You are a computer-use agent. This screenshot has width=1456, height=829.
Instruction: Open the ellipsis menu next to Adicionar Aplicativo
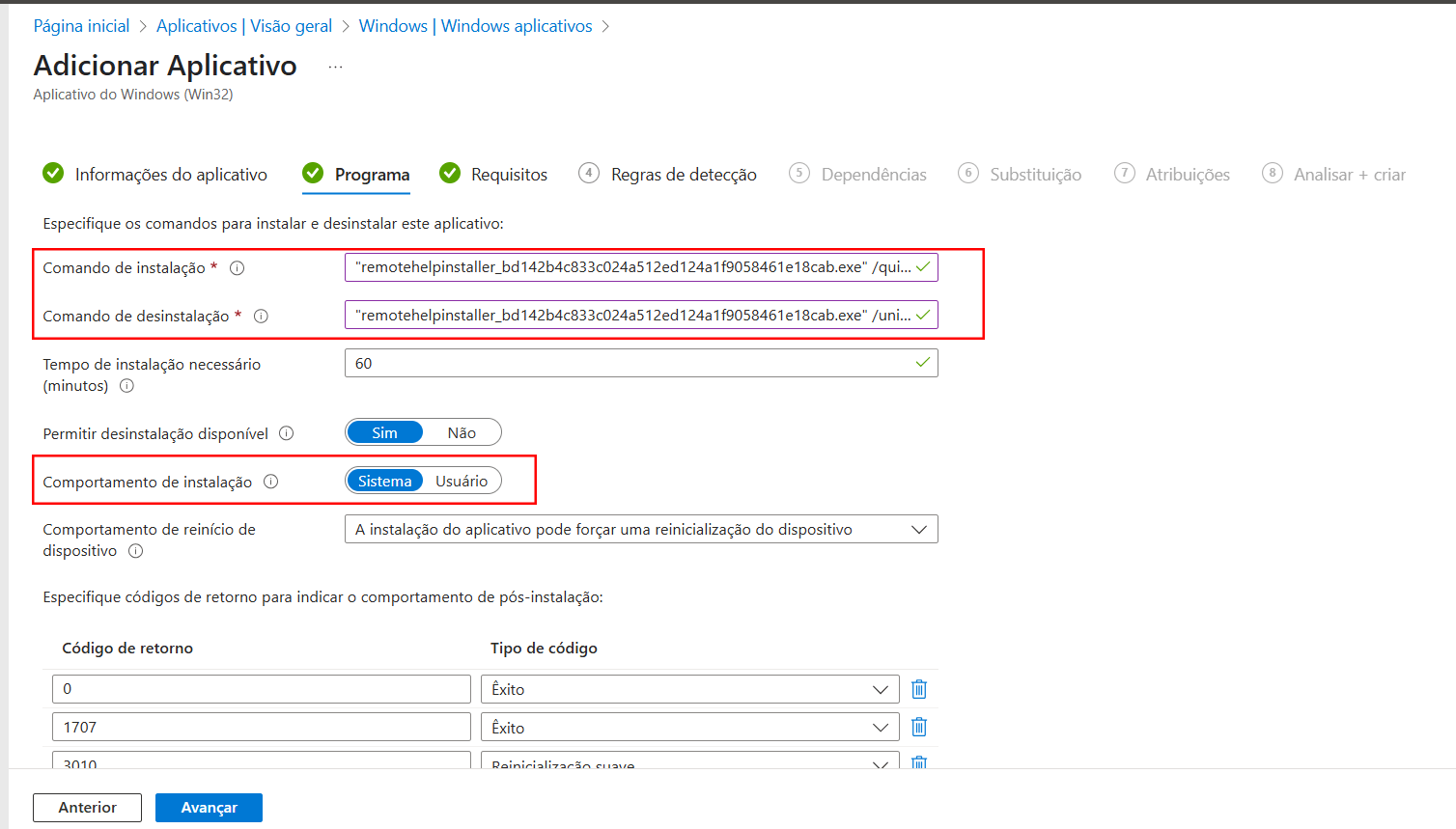[335, 67]
